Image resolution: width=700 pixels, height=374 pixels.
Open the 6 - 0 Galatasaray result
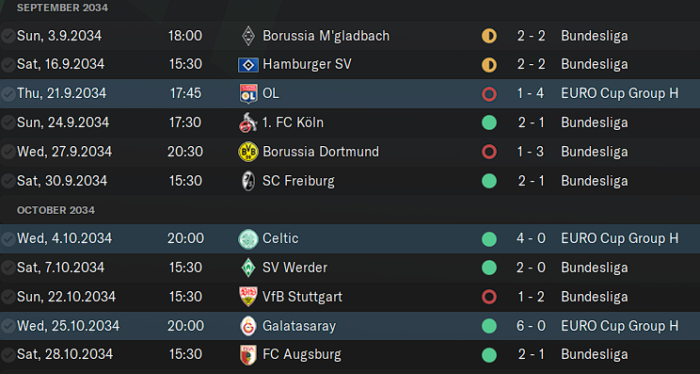coord(531,326)
